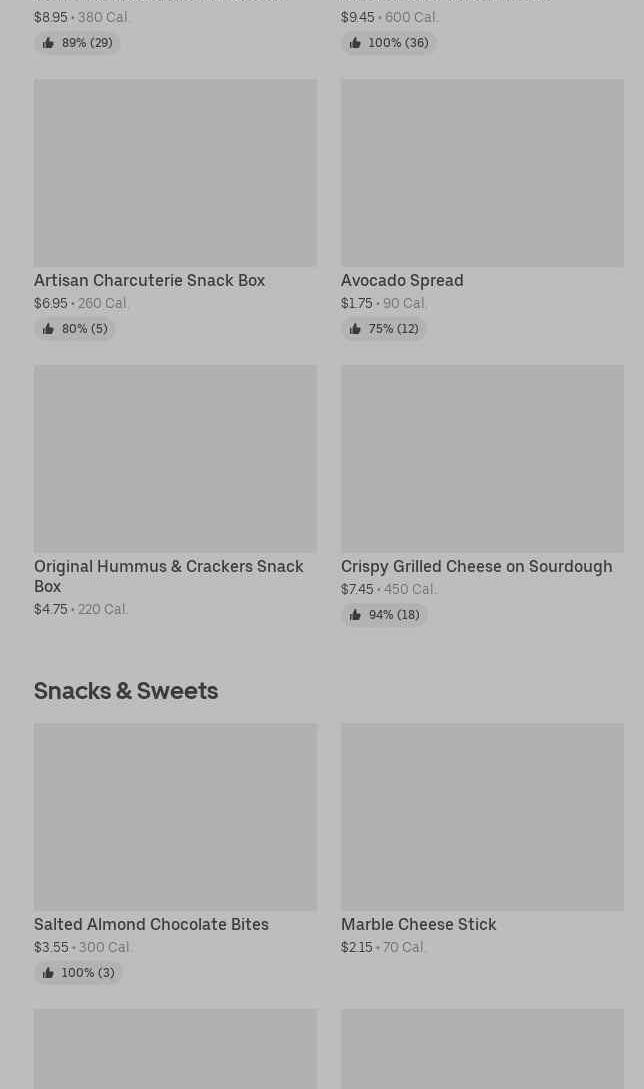The image size is (644, 1089).
Task: Click the $4.75 hummus snack box price
Action: pyautogui.click(x=51, y=609)
